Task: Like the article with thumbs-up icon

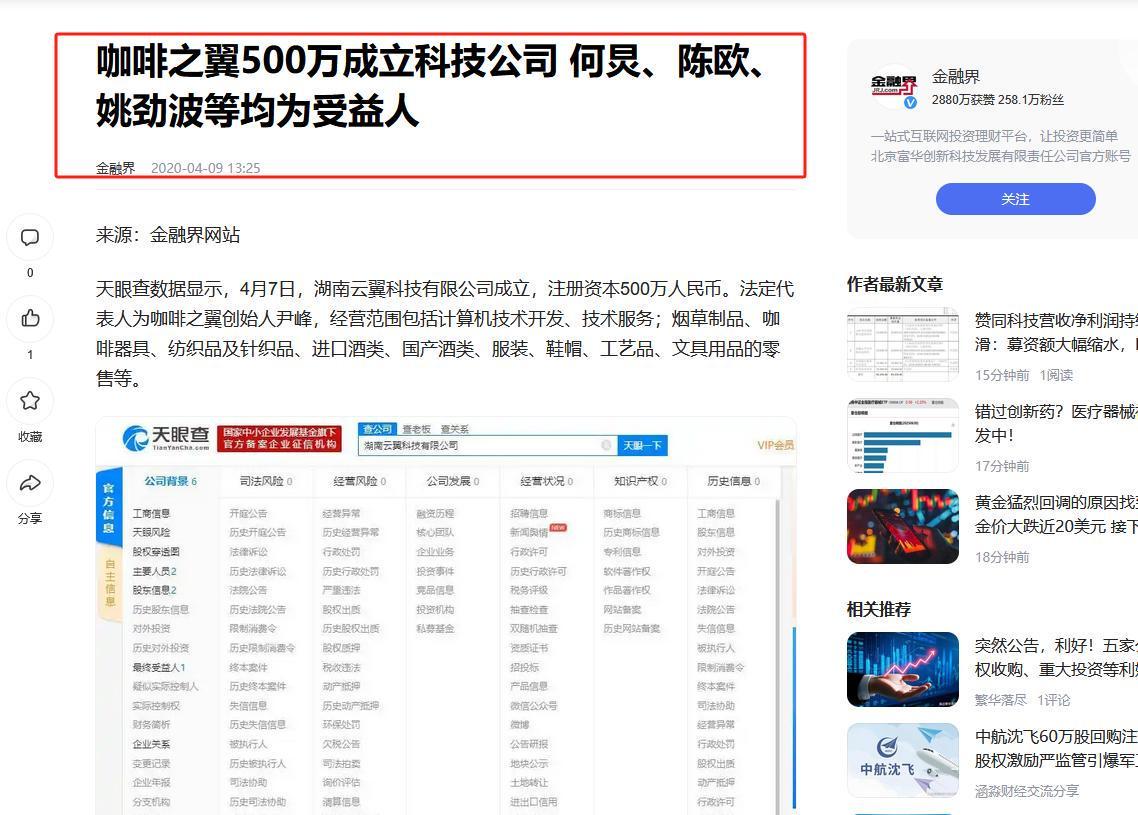Action: click(x=30, y=319)
